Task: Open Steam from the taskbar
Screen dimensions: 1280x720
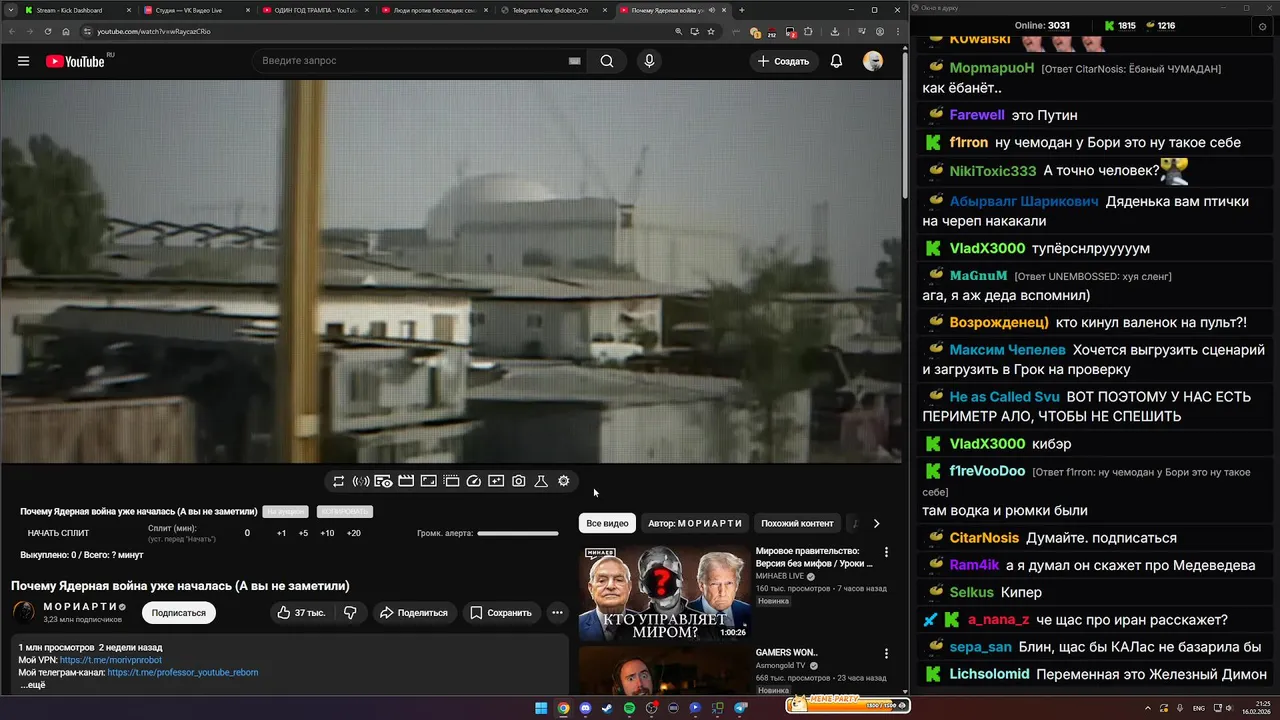Action: tap(607, 708)
